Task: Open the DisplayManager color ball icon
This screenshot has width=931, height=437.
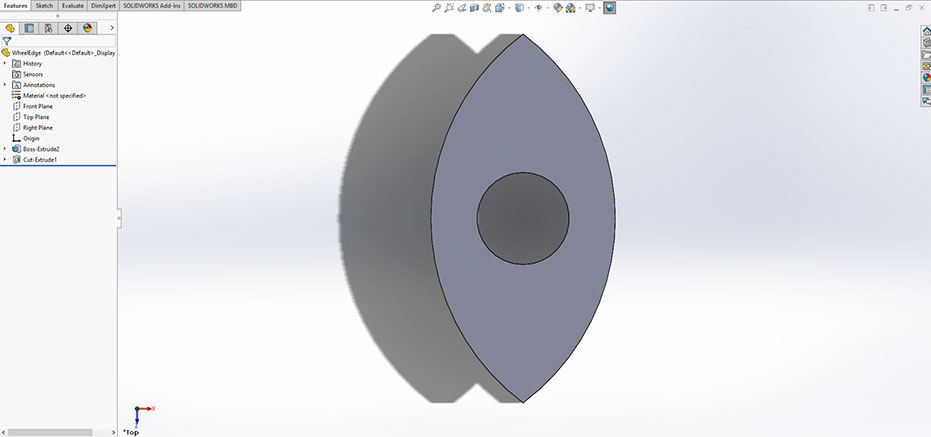Action: pyautogui.click(x=88, y=28)
